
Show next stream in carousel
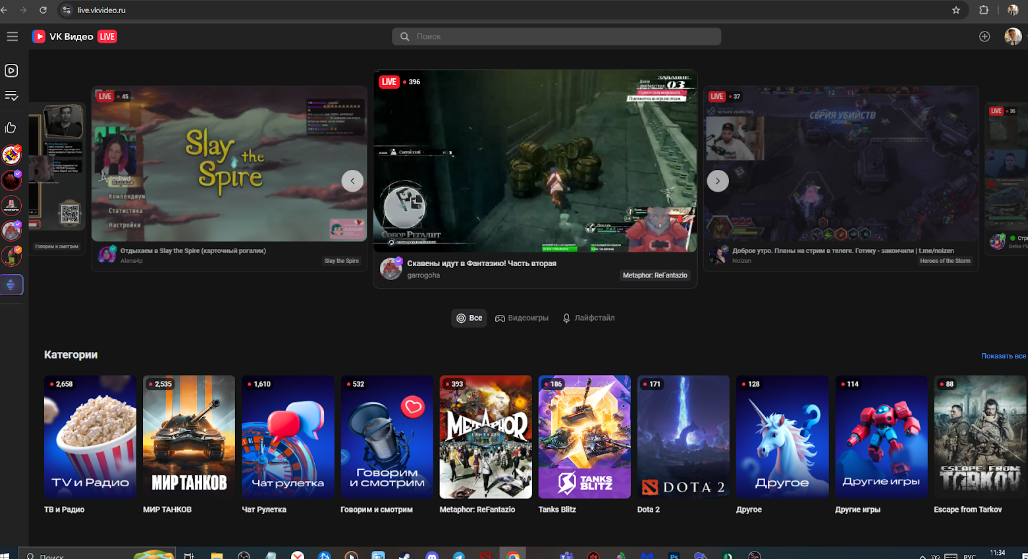coord(718,181)
